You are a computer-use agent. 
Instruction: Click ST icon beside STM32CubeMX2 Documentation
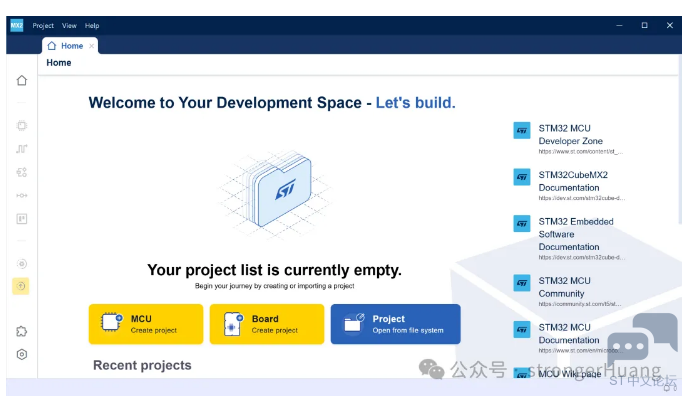pos(522,177)
